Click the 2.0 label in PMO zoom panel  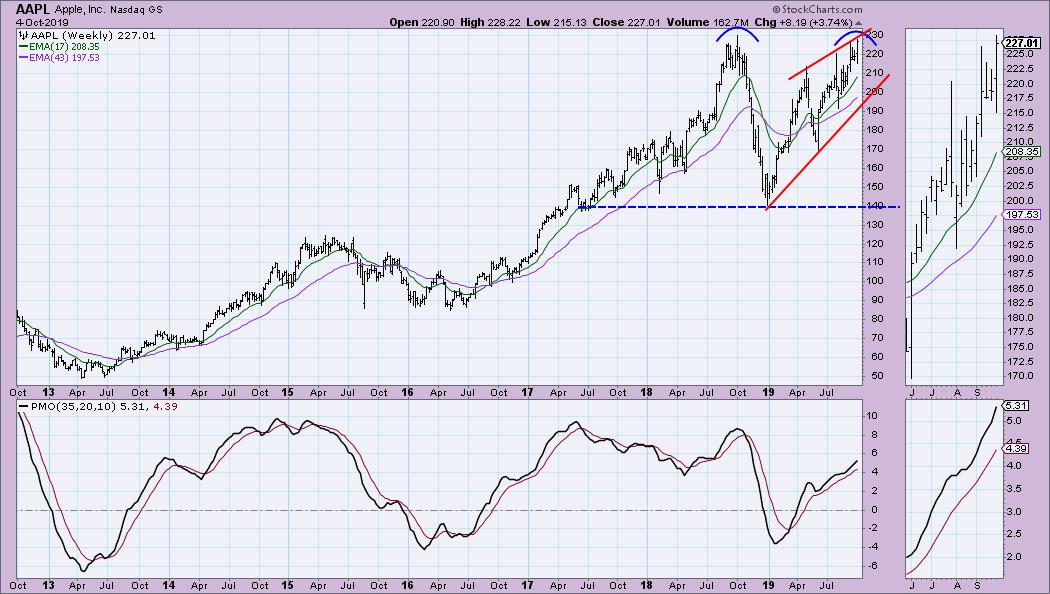1014,557
